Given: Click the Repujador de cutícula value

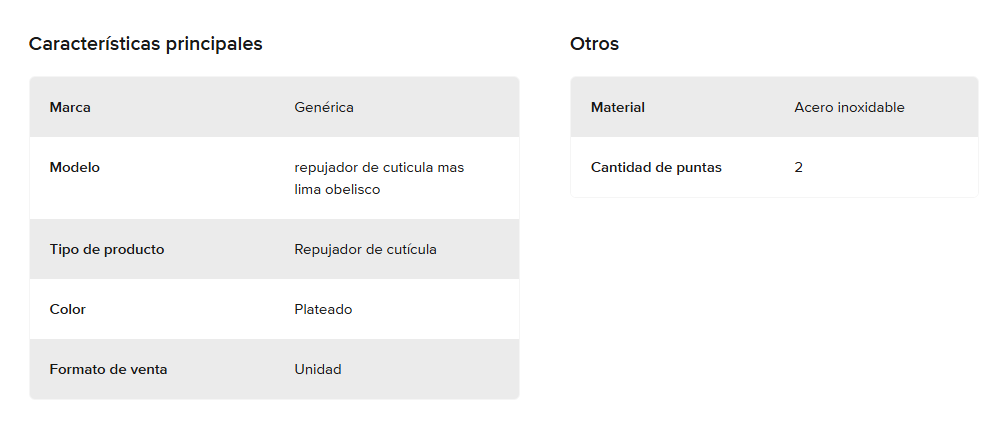Looking at the screenshot, I should 366,249.
